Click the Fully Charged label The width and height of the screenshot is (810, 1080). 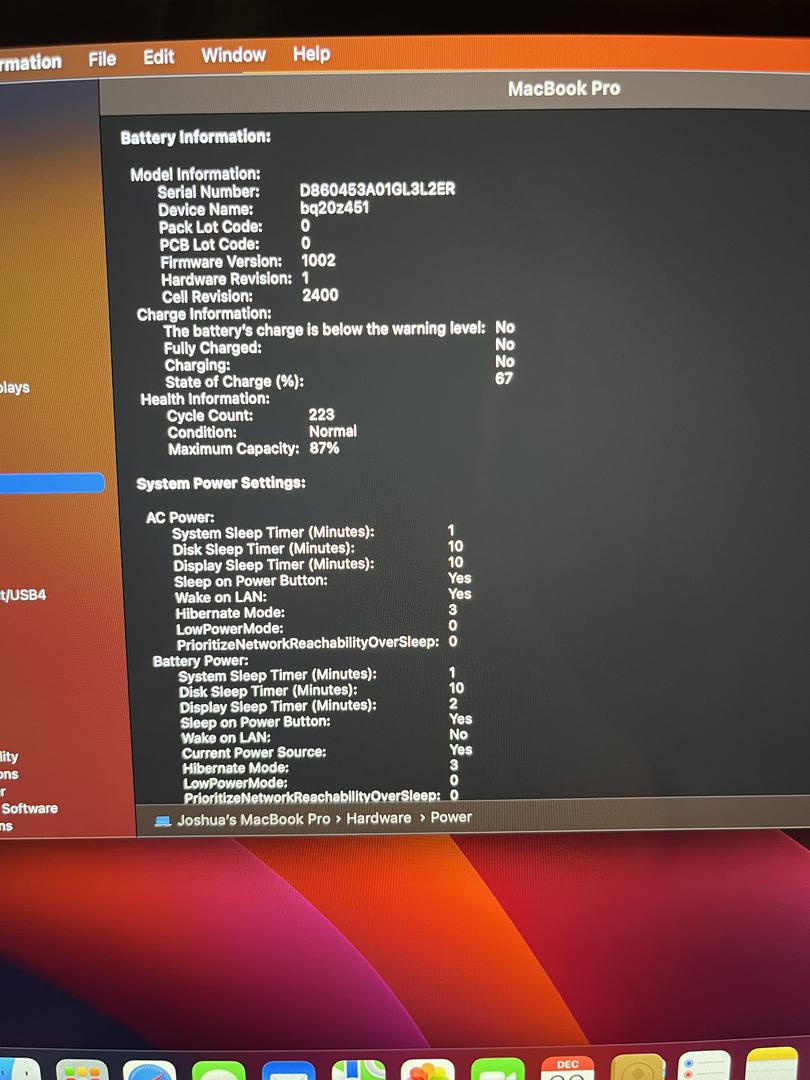[x=213, y=348]
